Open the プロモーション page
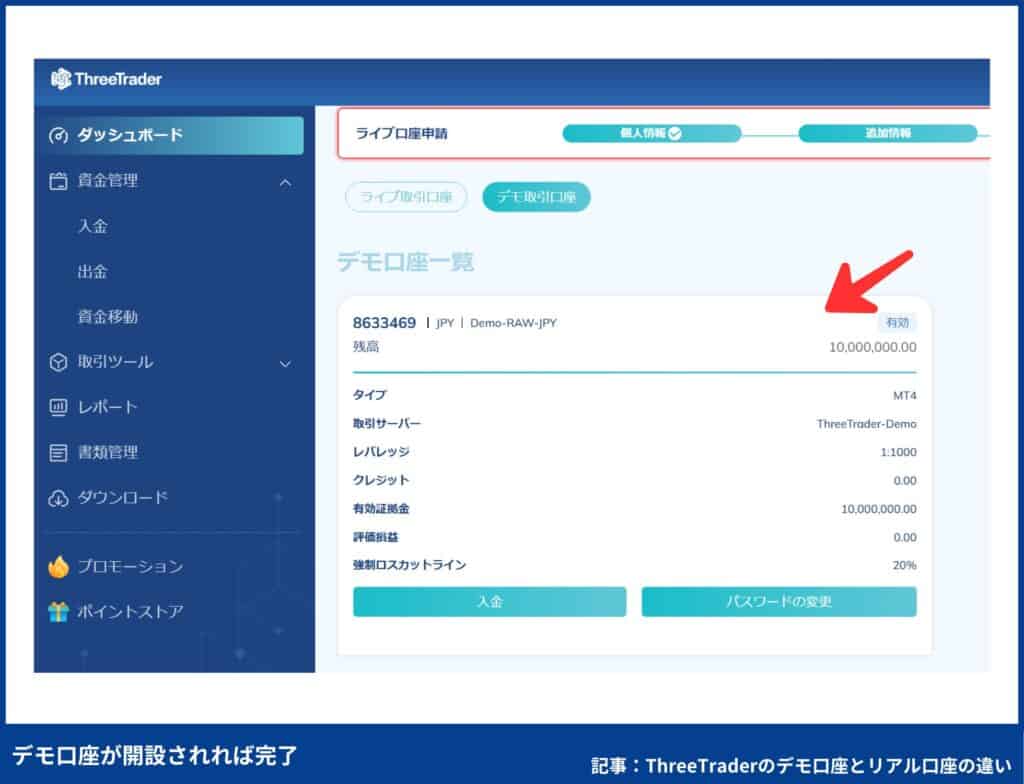Viewport: 1024px width, 784px height. (x=131, y=566)
